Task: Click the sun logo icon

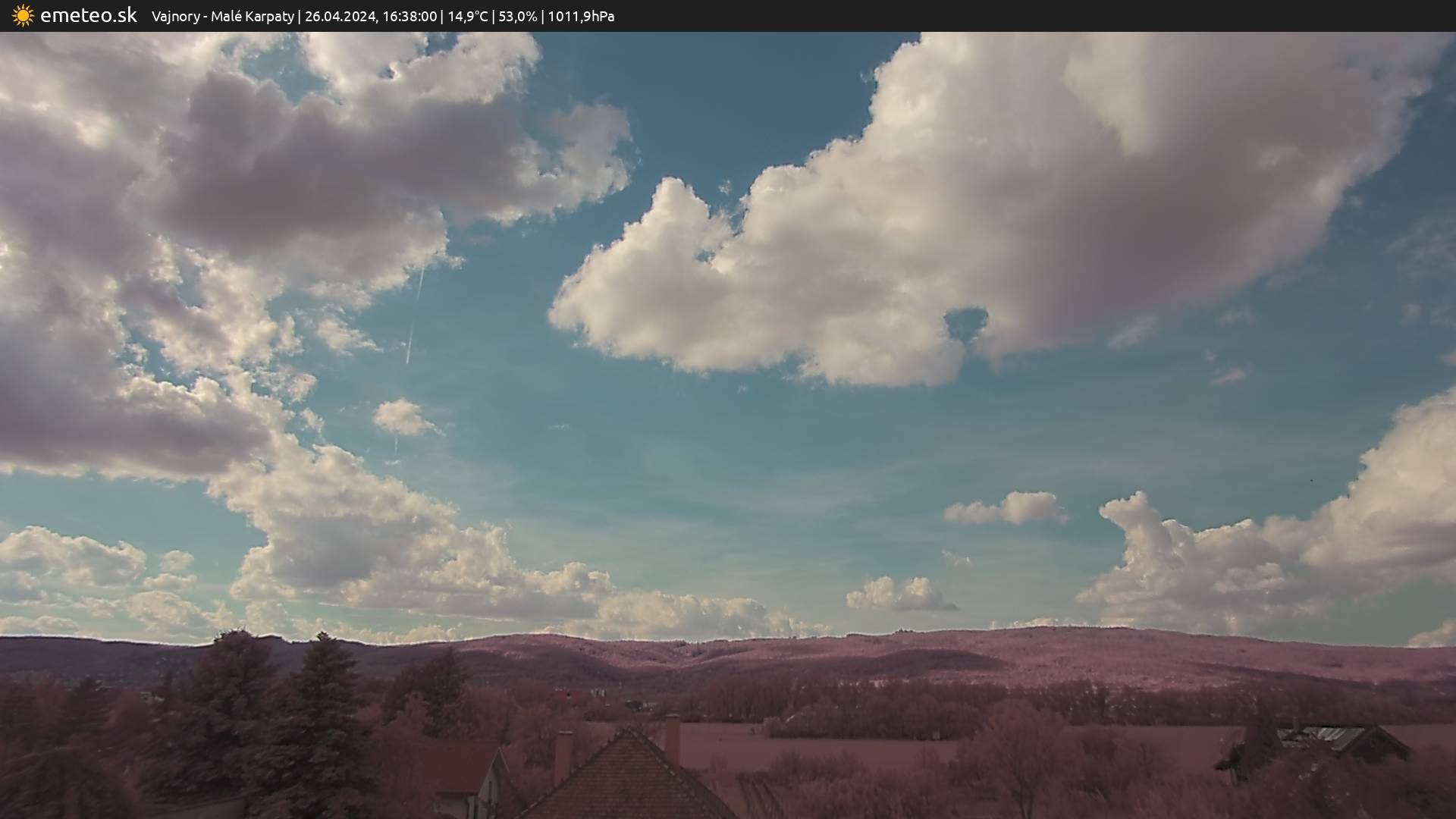Action: [23, 15]
